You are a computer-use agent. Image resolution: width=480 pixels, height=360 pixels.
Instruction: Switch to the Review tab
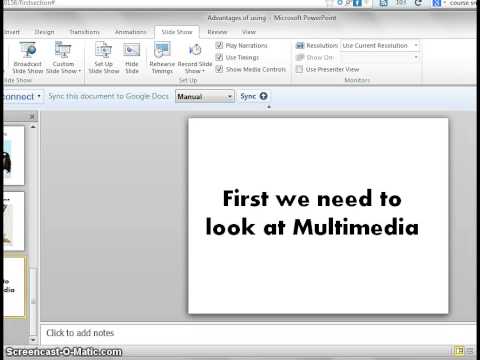(x=217, y=32)
